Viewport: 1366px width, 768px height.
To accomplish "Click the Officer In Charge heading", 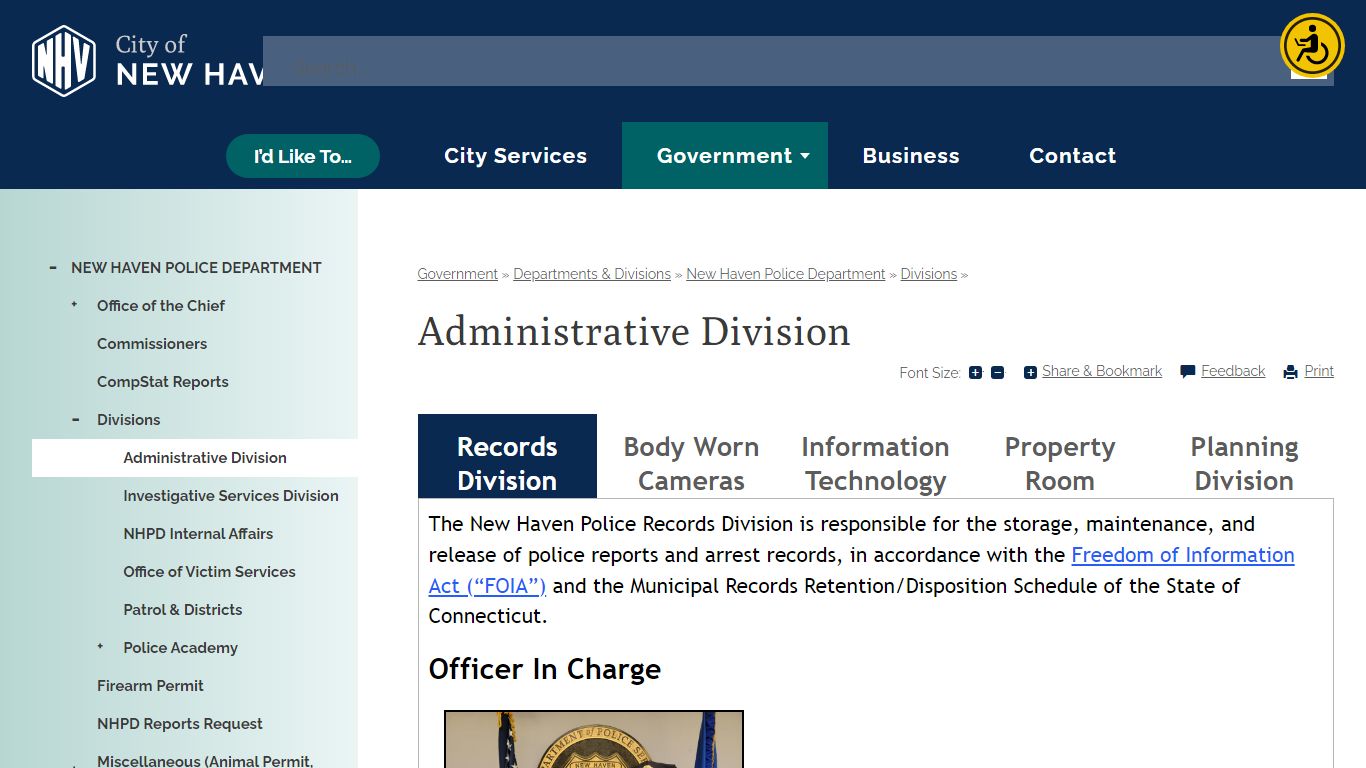I will pos(545,669).
